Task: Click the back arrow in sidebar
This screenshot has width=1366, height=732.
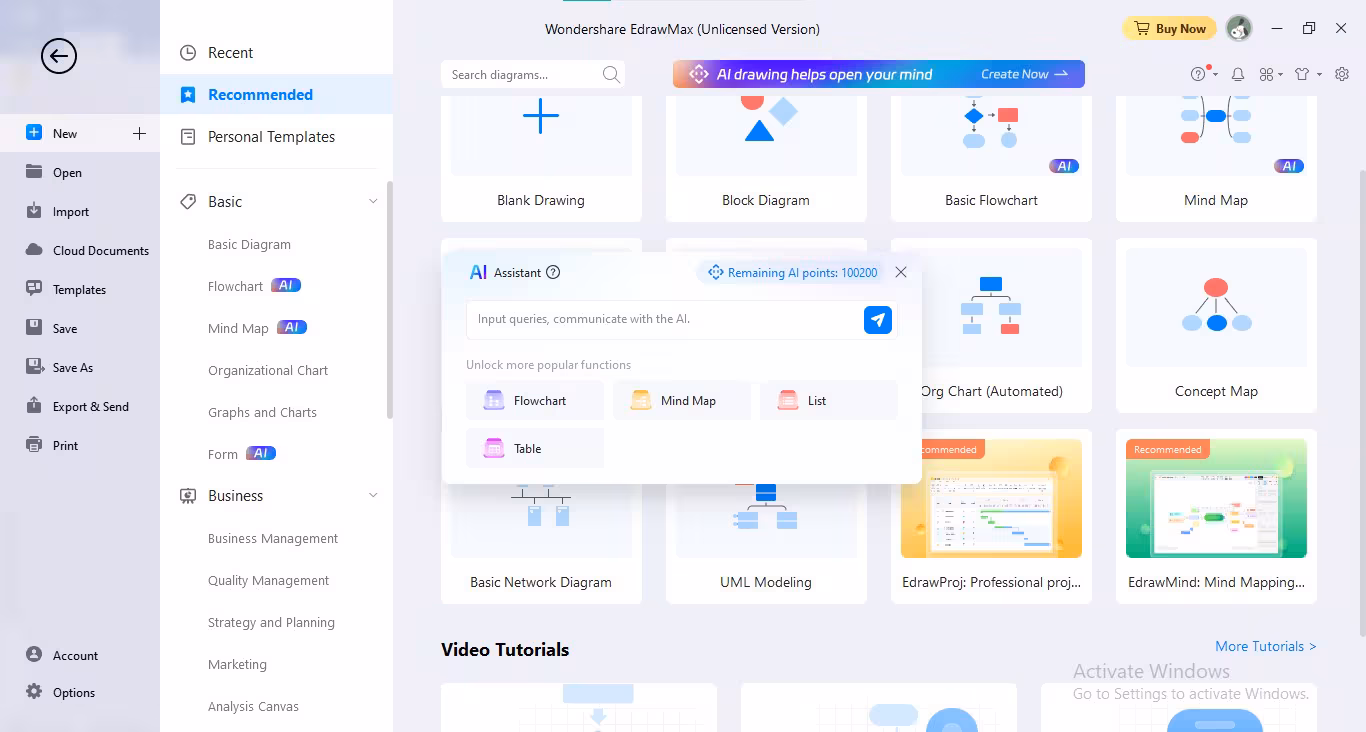Action: tap(58, 56)
